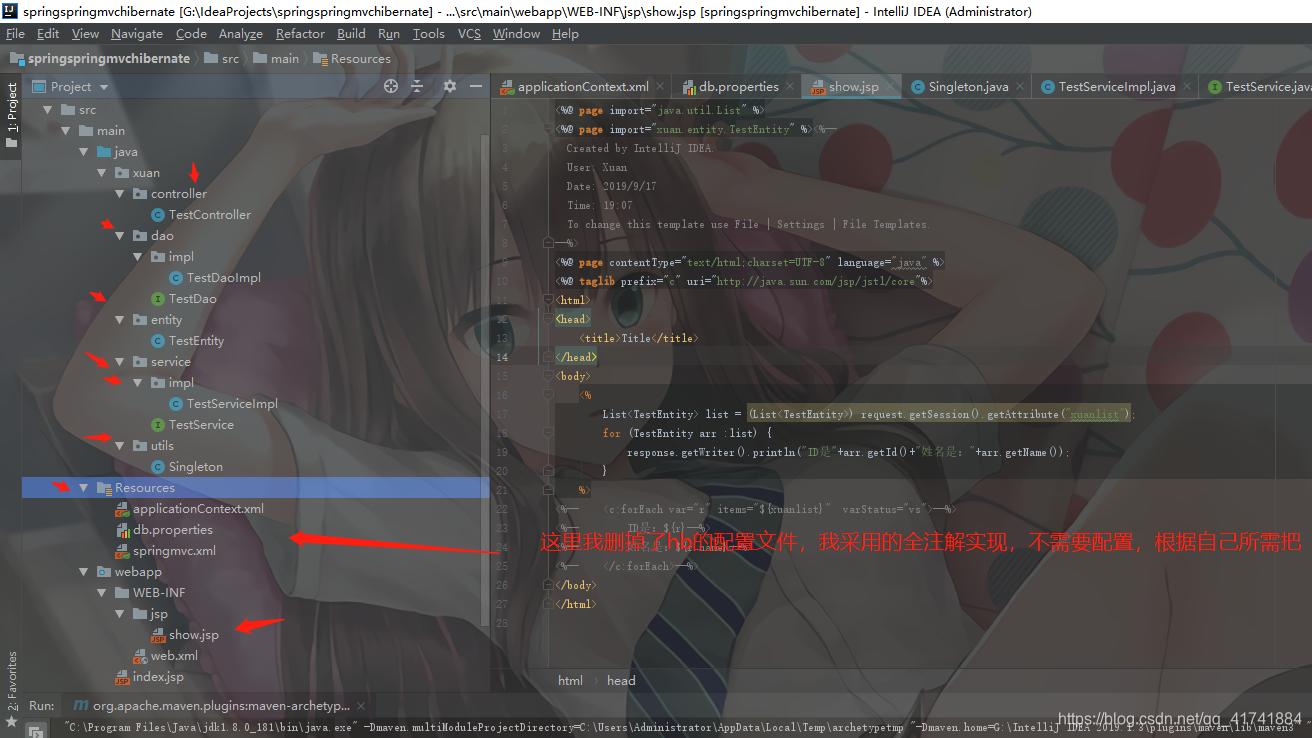Click the db.properties file icon in tree
1312x738 pixels.
[122, 530]
